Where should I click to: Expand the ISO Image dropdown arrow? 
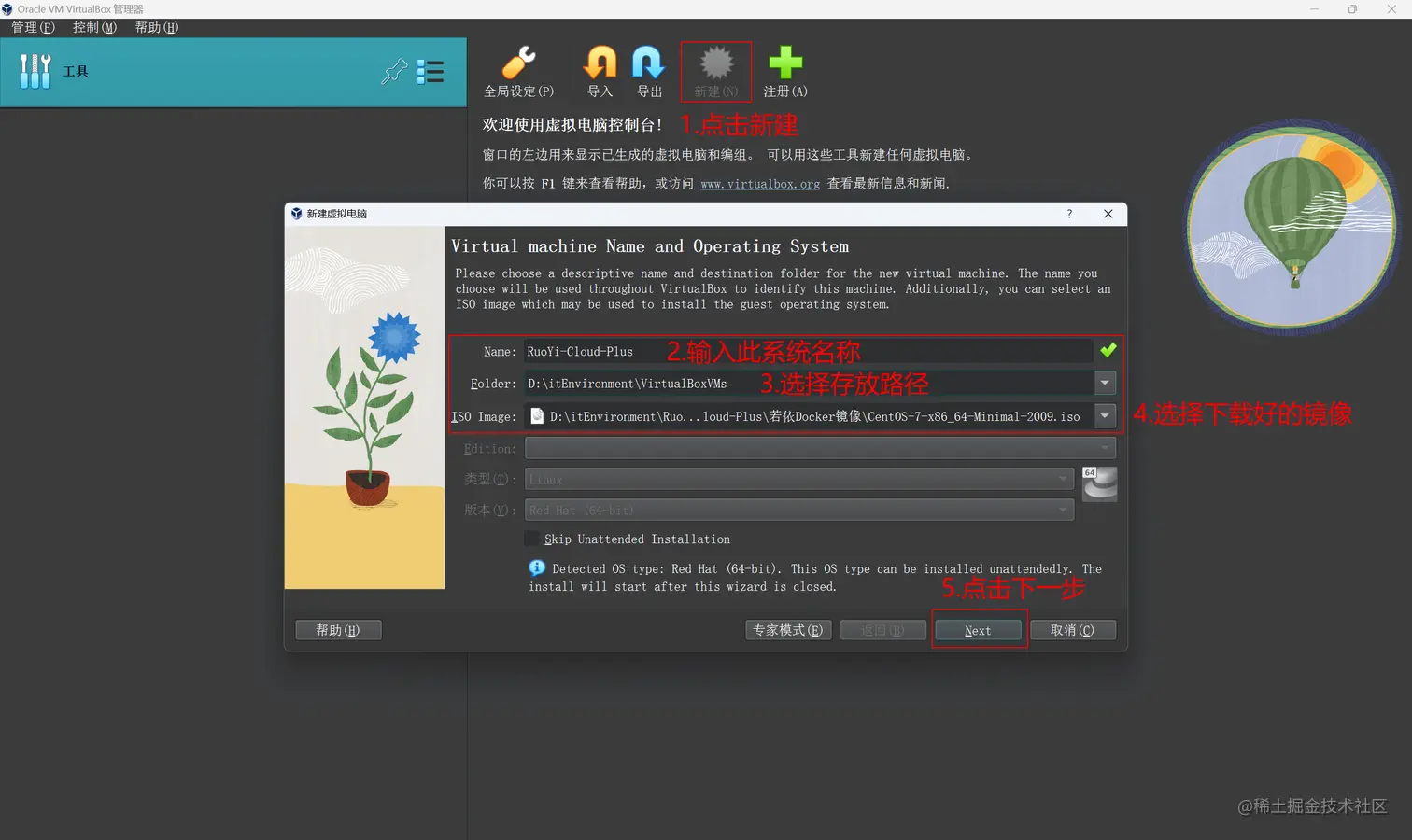1105,416
